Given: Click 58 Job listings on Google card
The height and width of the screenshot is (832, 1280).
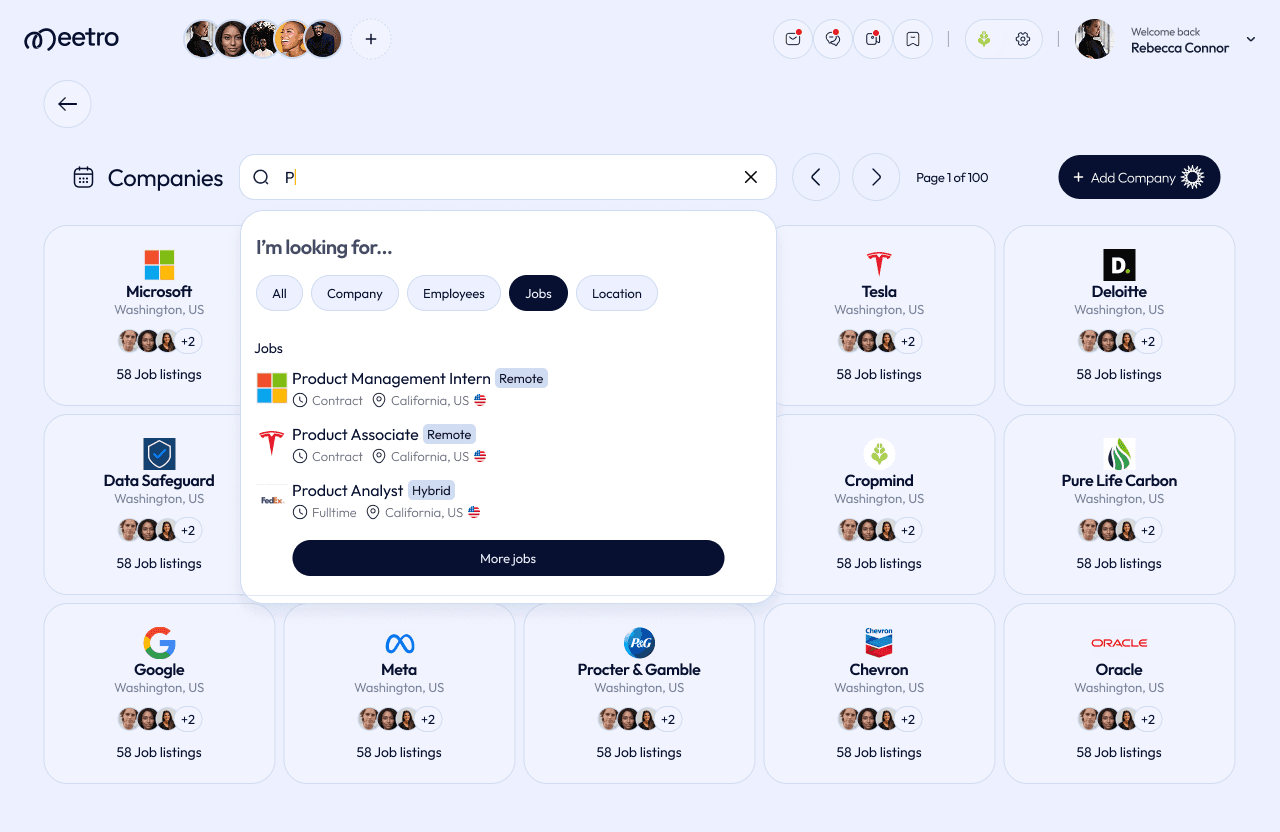Looking at the screenshot, I should pos(159,752).
